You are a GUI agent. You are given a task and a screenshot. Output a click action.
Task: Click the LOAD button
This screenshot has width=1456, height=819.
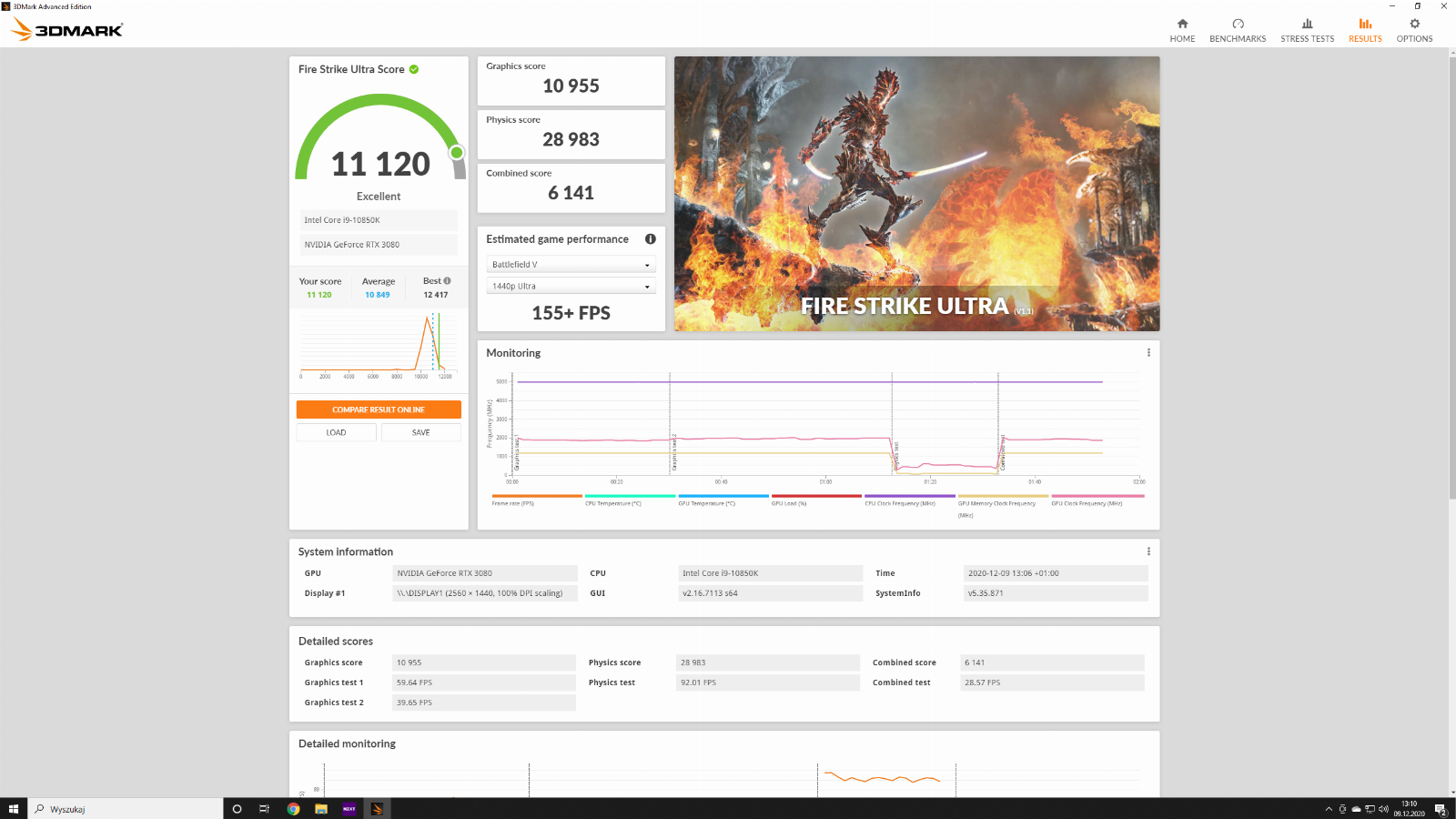[336, 433]
